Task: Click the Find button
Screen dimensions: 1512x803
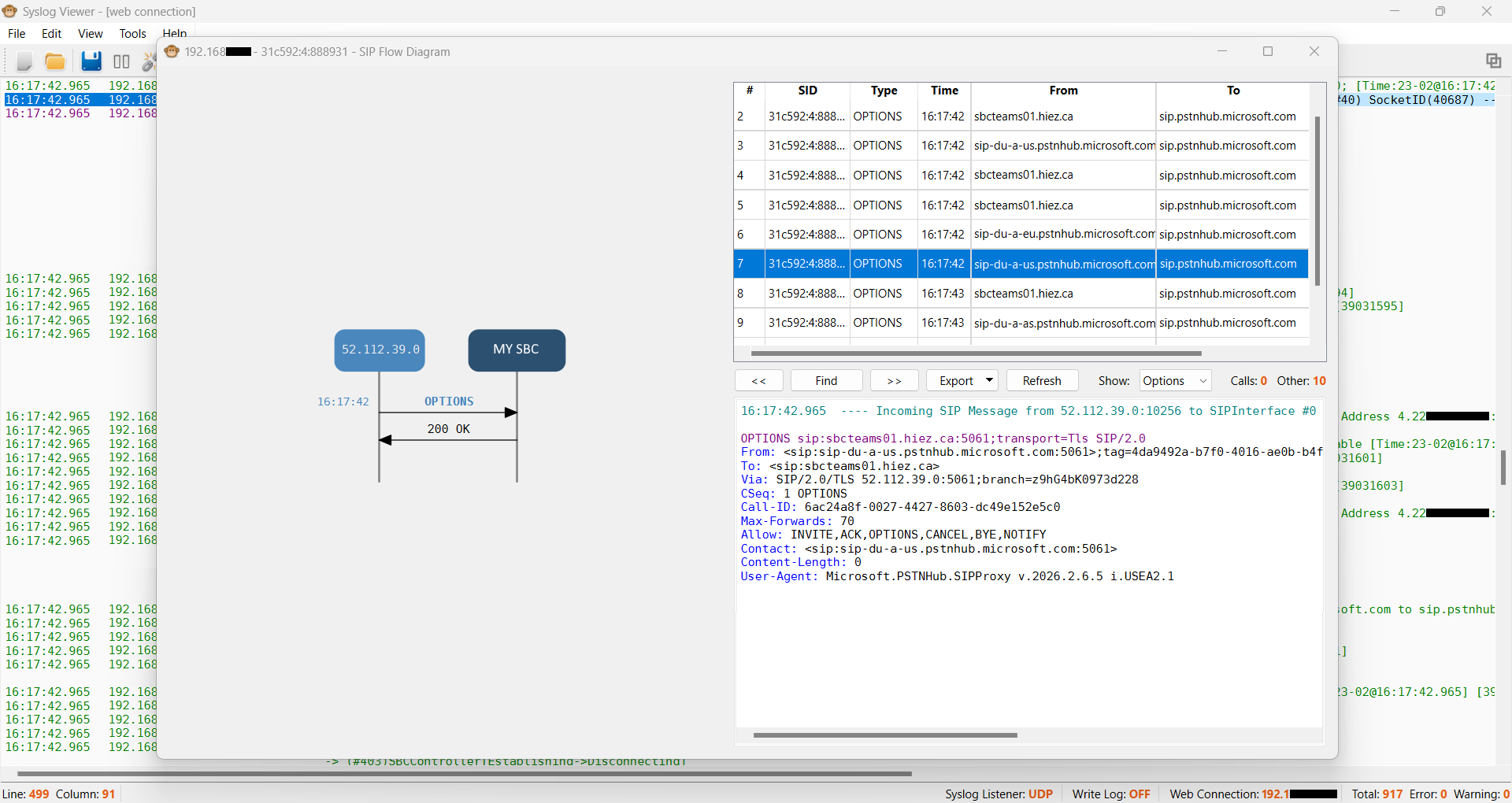Action: point(826,381)
